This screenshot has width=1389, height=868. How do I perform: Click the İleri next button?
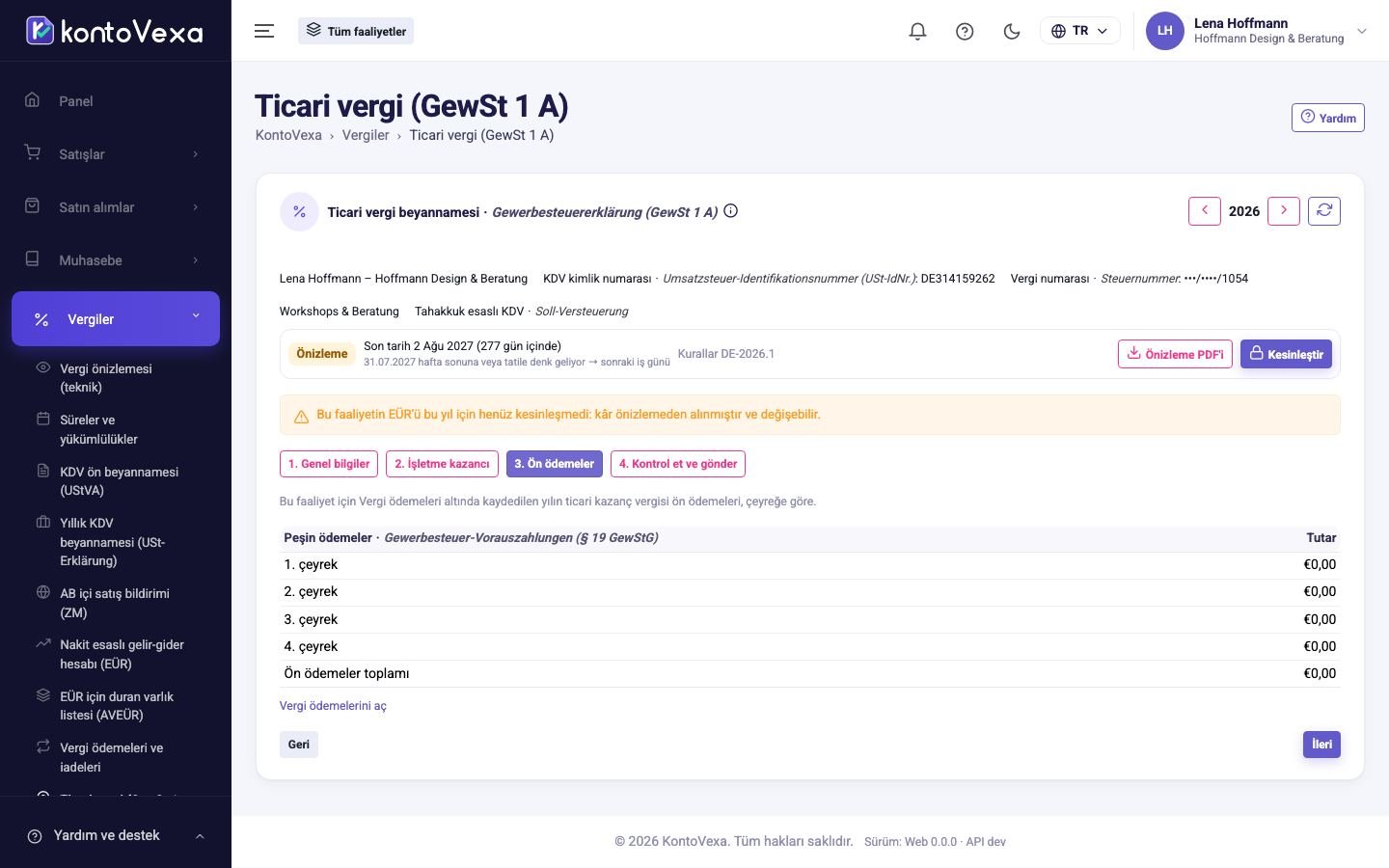click(1321, 745)
